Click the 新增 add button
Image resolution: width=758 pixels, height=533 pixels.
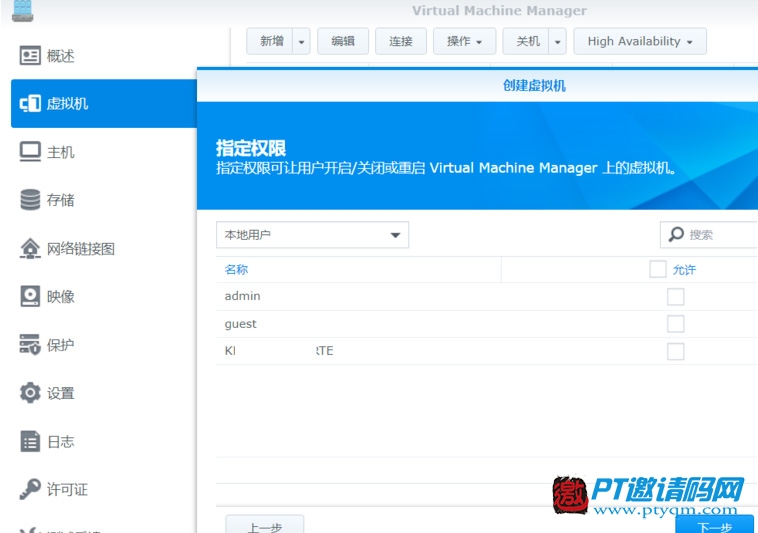click(x=270, y=42)
